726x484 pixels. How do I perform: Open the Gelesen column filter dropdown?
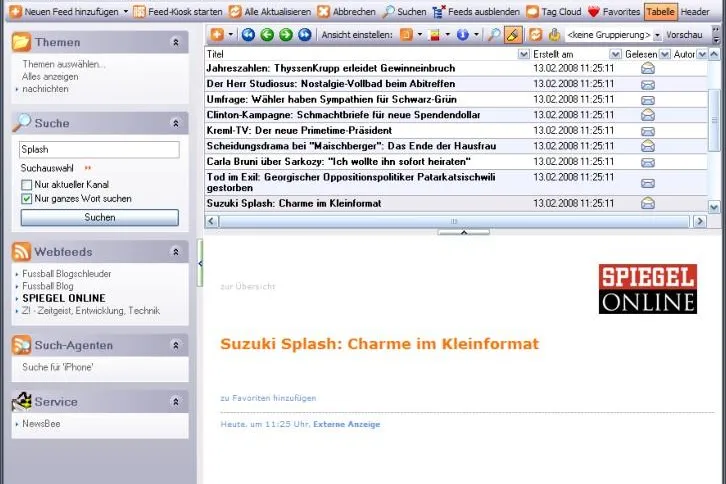[664, 54]
